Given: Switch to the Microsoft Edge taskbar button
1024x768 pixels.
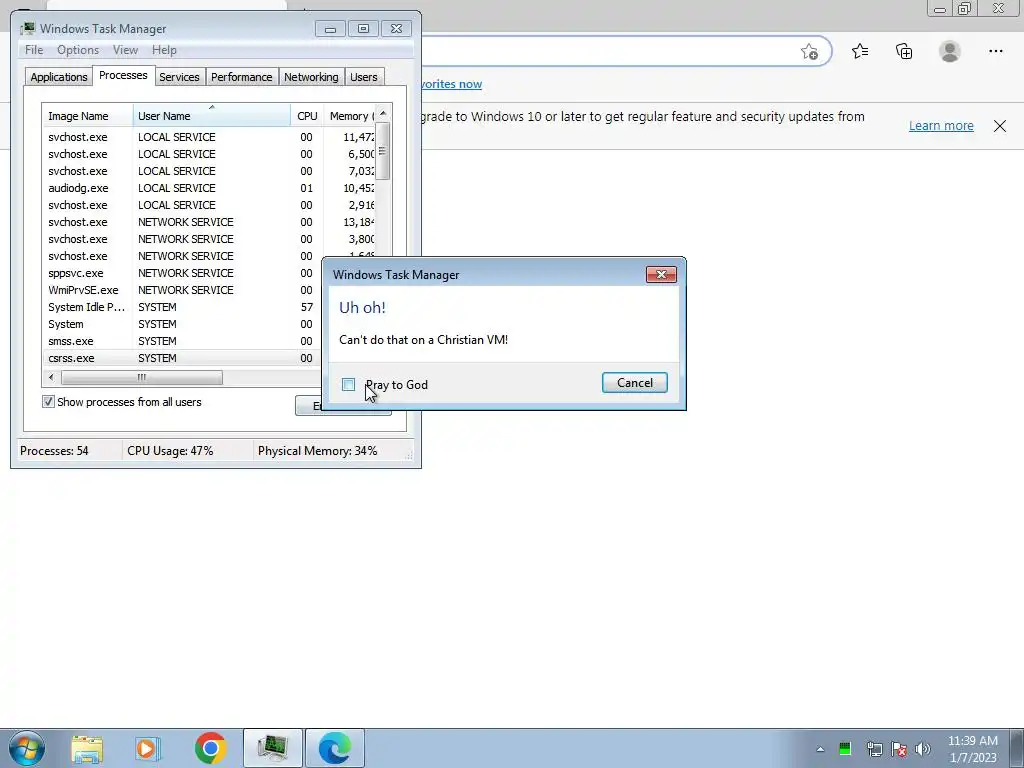Looking at the screenshot, I should (334, 748).
